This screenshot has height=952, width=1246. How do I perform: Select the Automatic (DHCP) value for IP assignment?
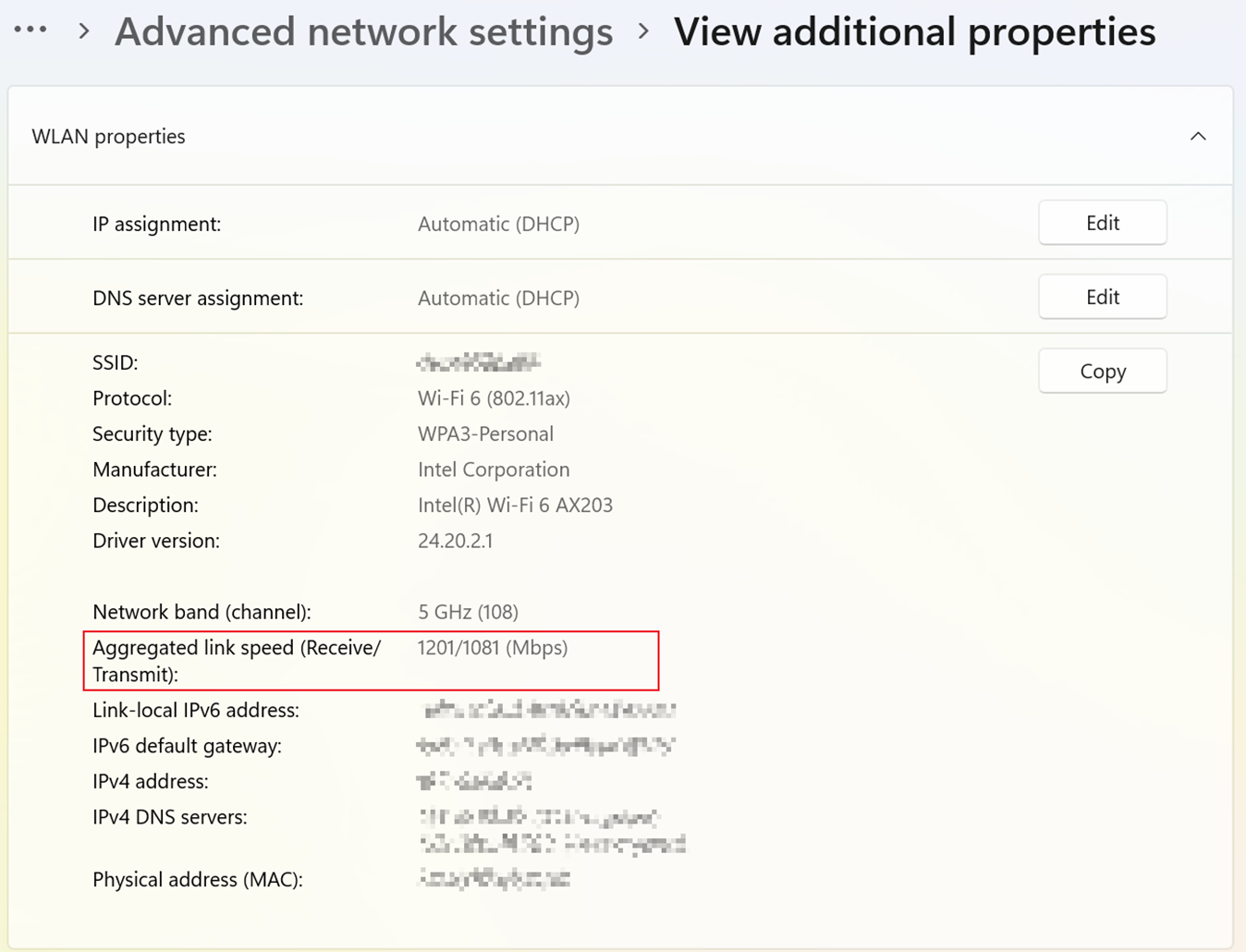point(498,223)
